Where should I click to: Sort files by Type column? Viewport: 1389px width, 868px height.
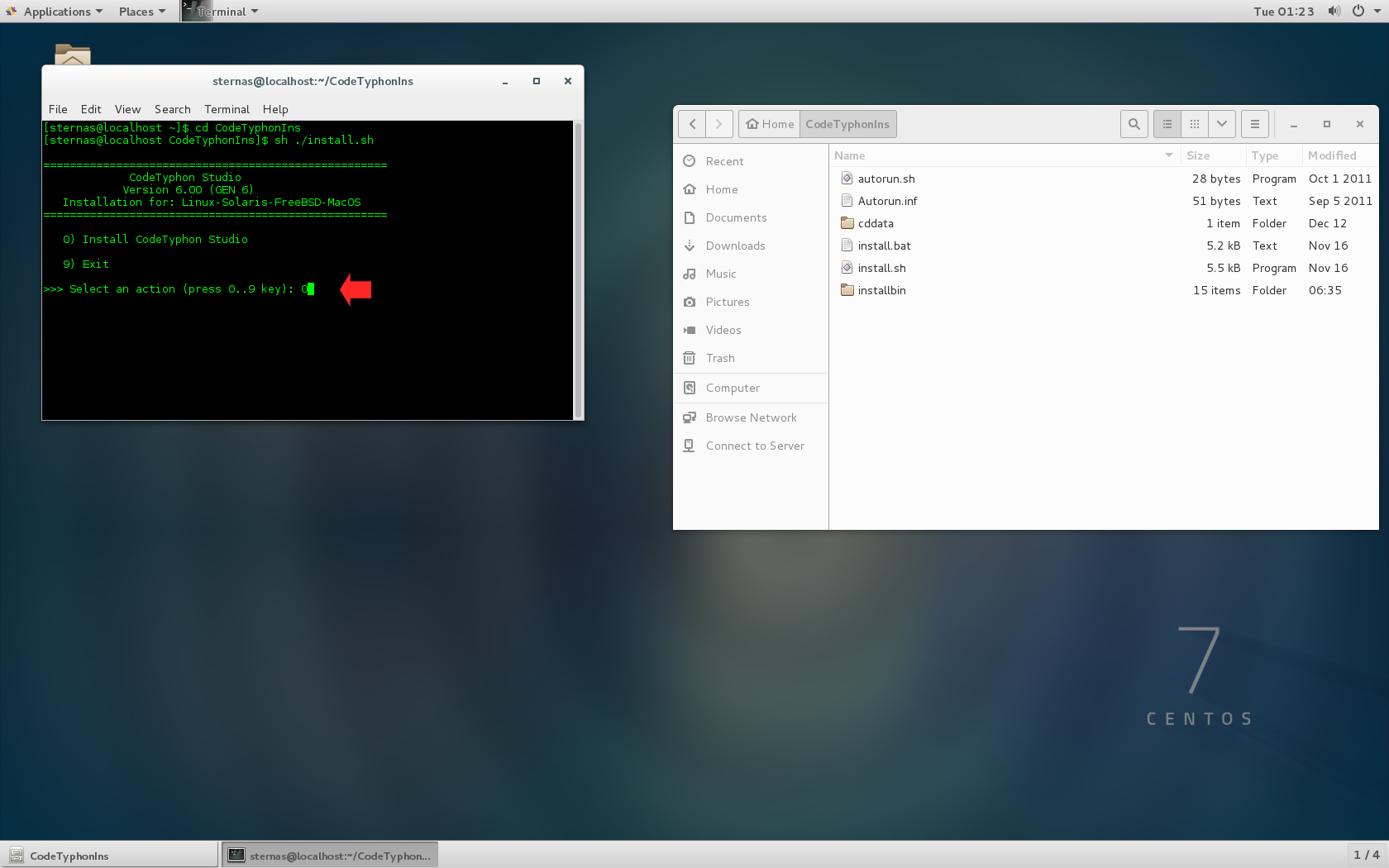(x=1274, y=155)
